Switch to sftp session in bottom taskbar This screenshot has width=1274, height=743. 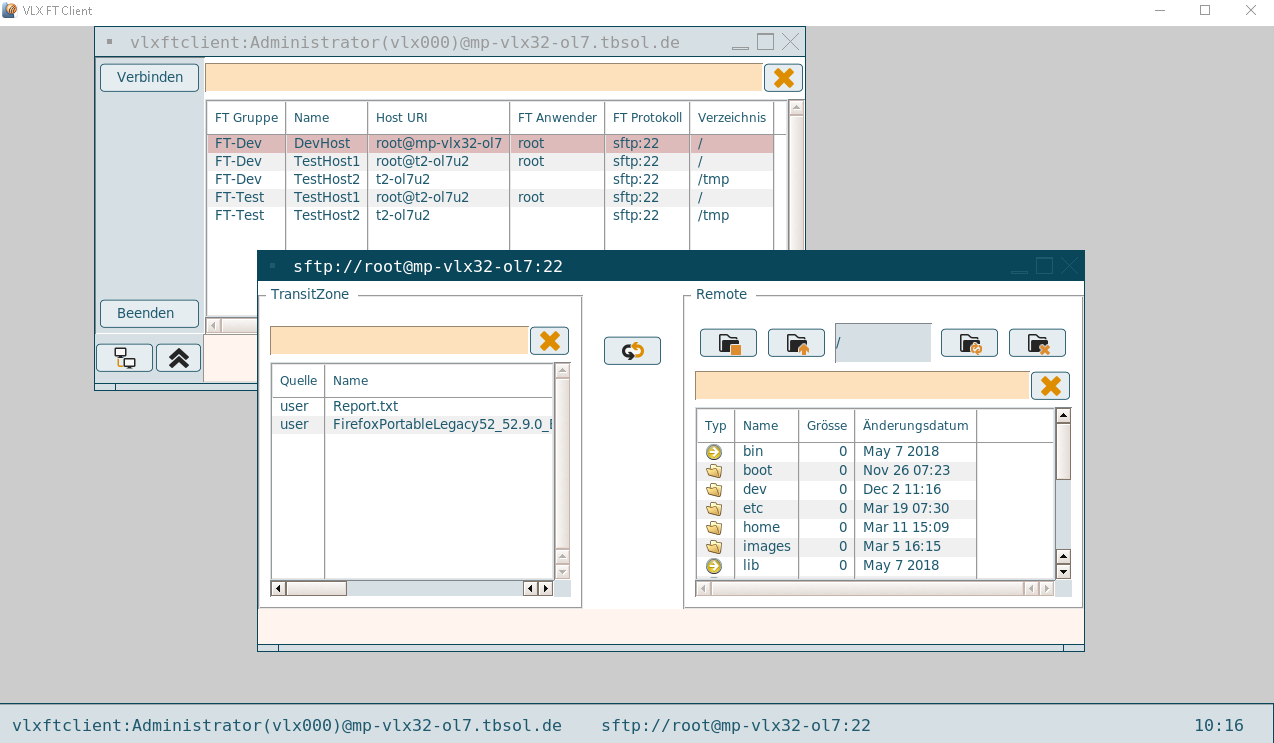coord(735,725)
